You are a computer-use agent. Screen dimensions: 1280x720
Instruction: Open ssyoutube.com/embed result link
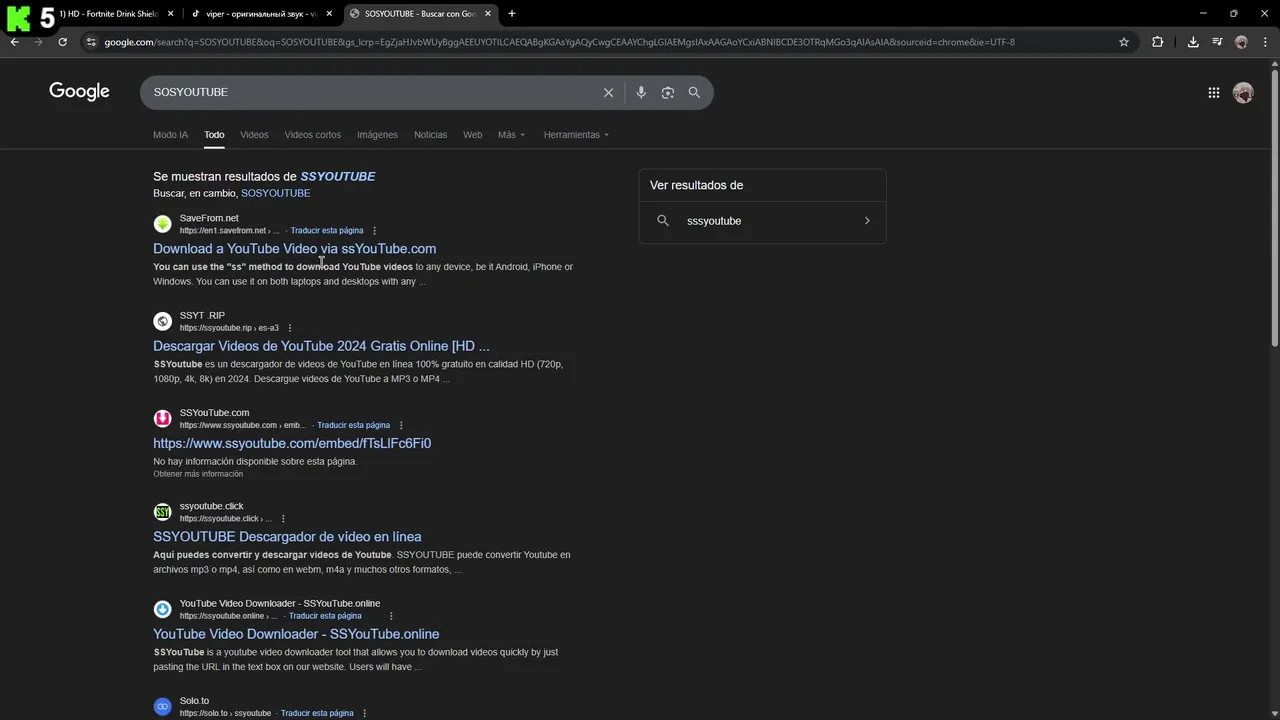point(292,443)
